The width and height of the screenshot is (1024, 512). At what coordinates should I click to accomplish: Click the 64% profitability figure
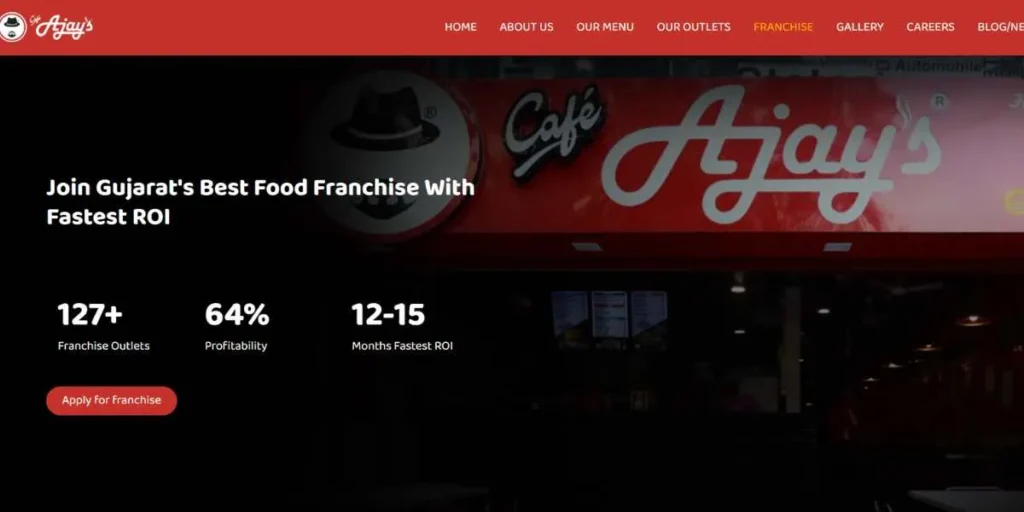[x=237, y=314]
